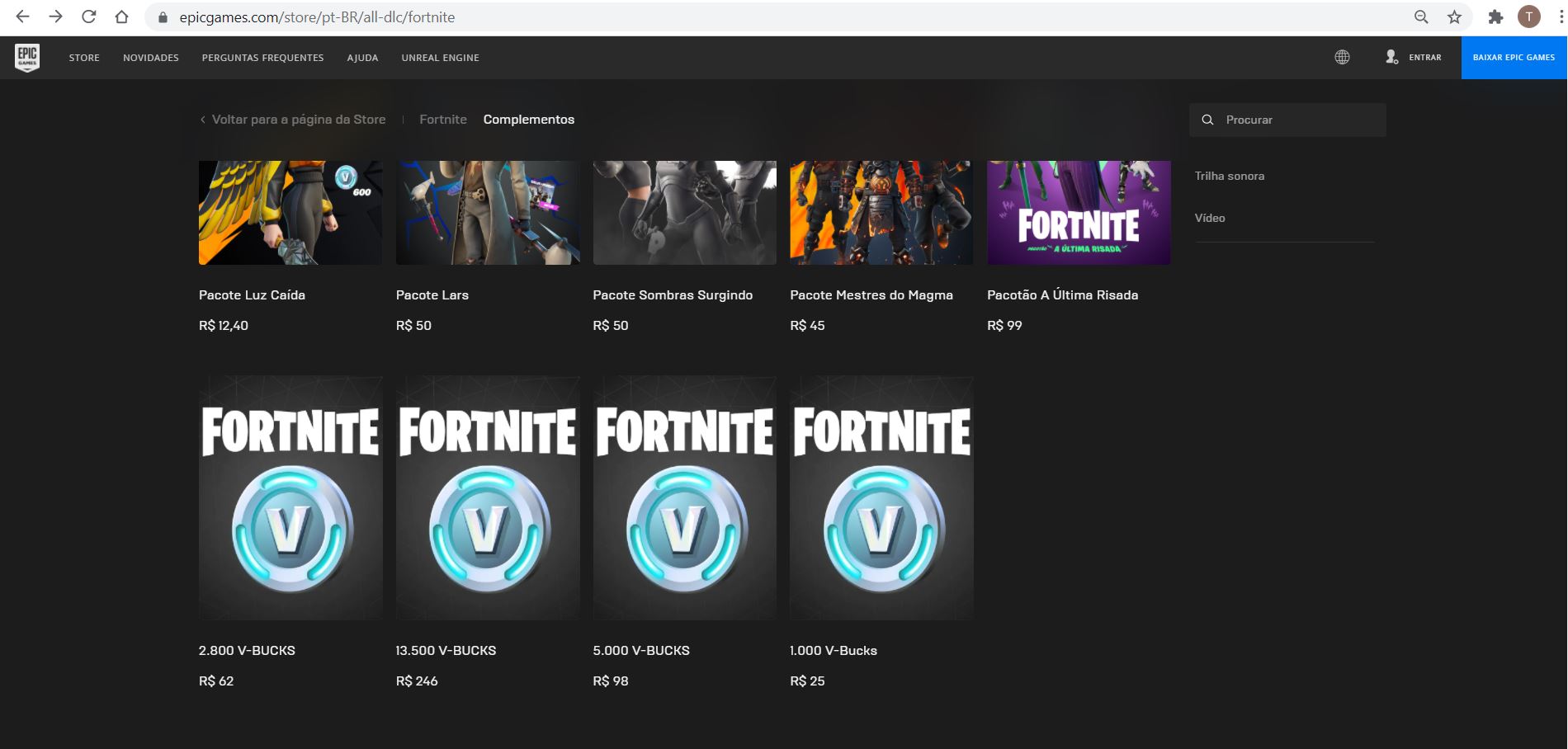Bookmark the page with the star icon
1568x749 pixels.
1452,16
